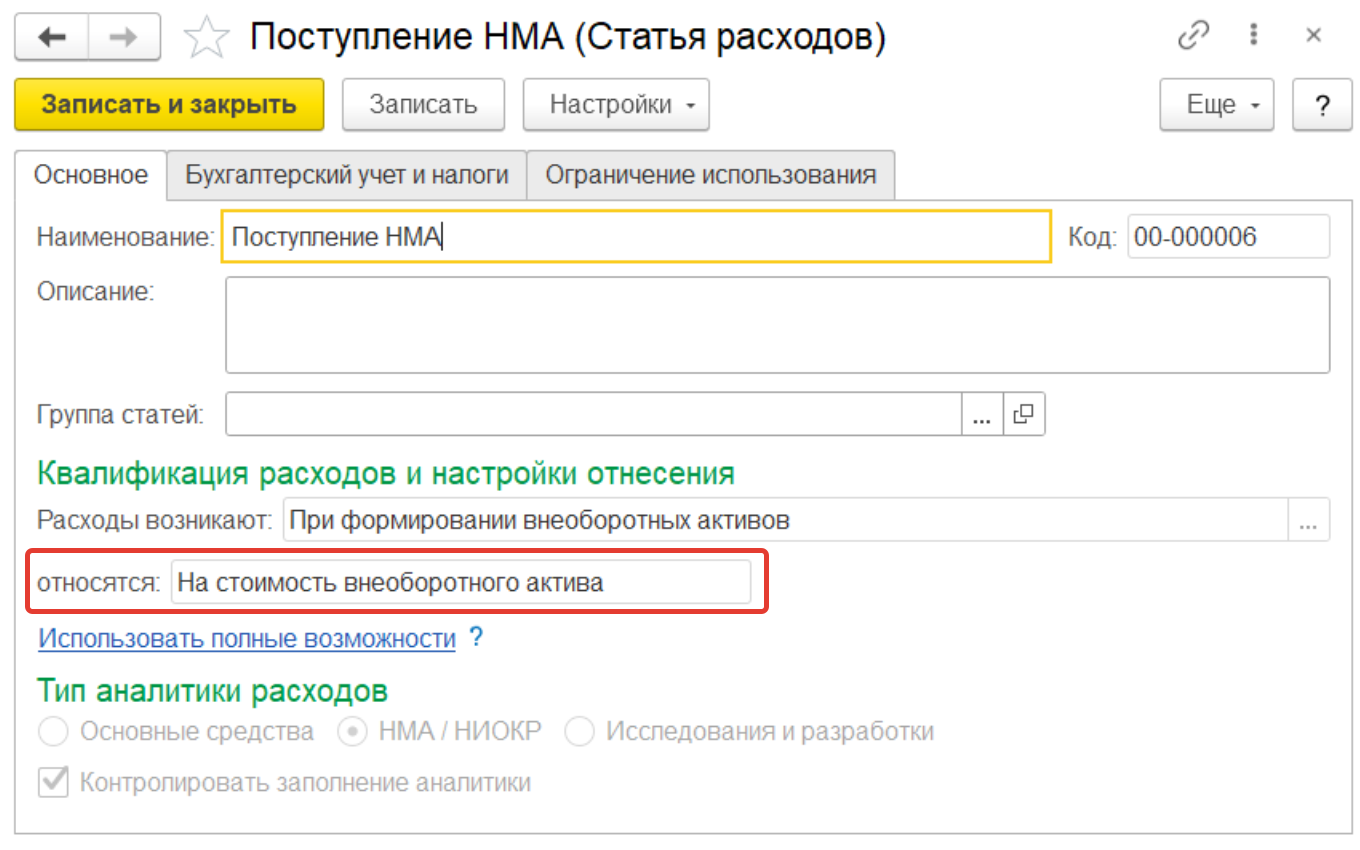Open the three-dot vertical menu
This screenshot has width=1360, height=850.
pyautogui.click(x=1253, y=36)
